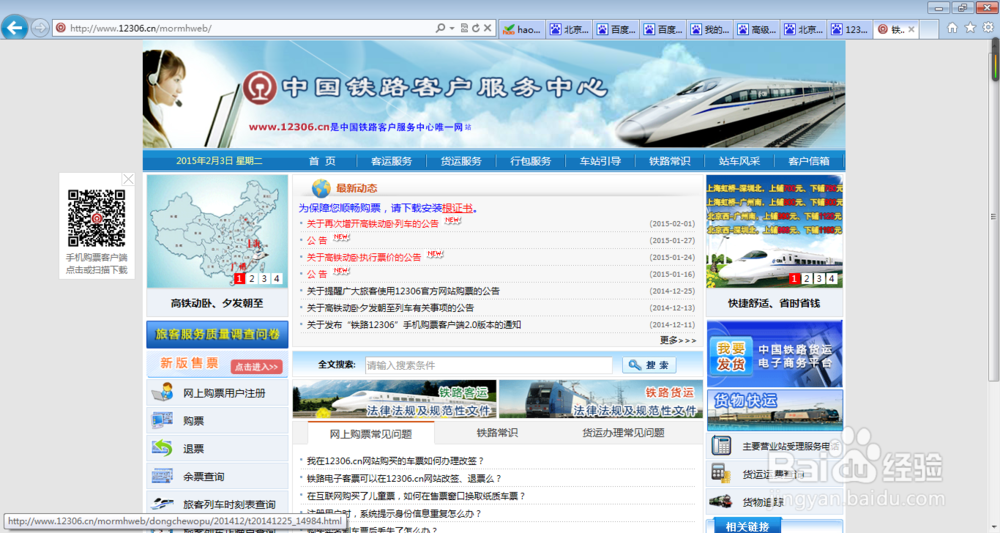The height and width of the screenshot is (533, 1000).
Task: Select slide 4 on the map carousel
Action: 276,279
